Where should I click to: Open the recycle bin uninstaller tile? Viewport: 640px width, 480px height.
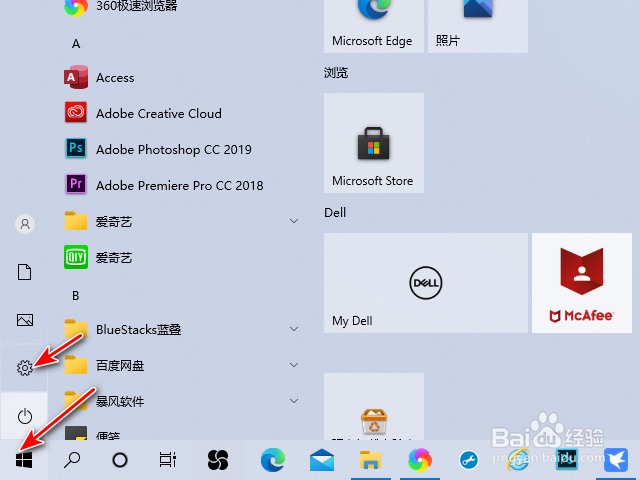374,407
